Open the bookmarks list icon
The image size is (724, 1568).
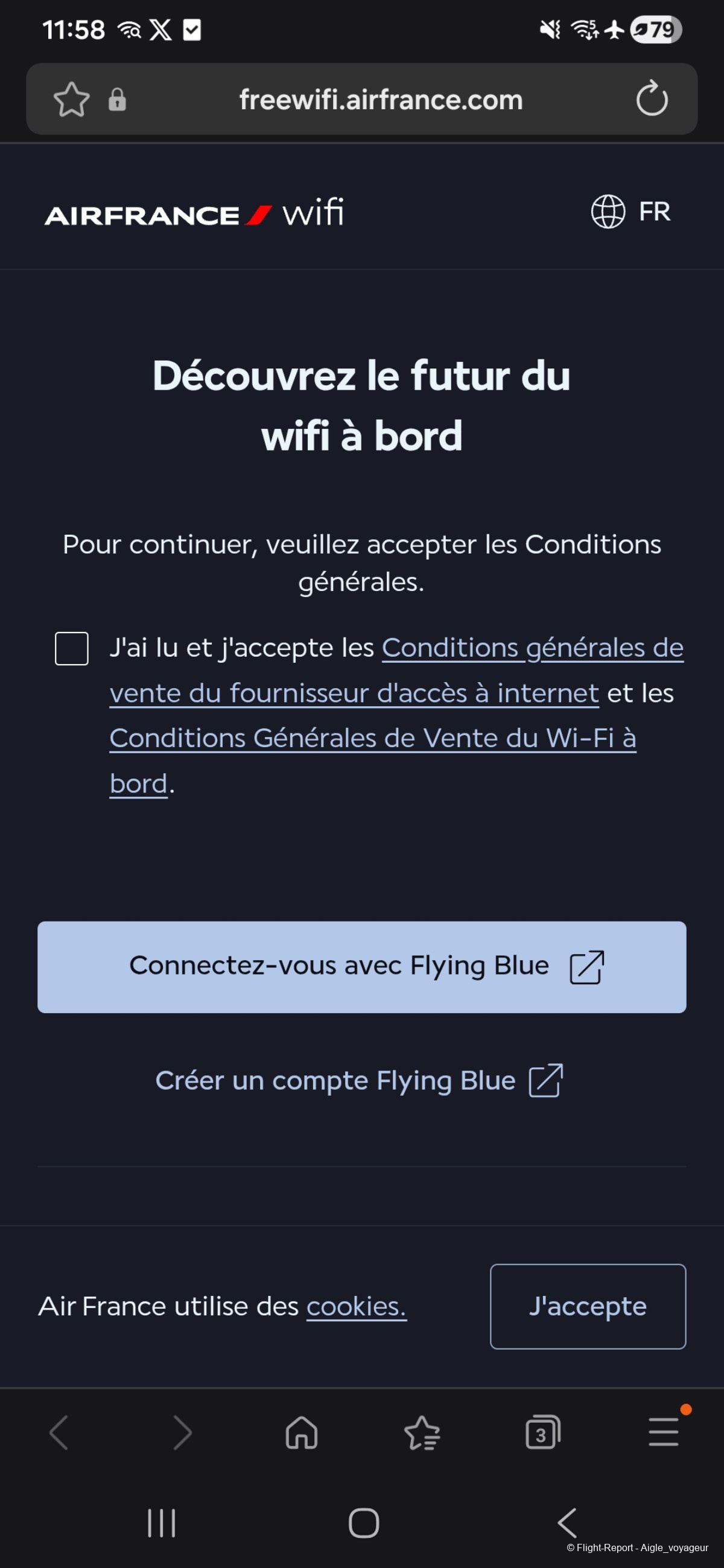422,1433
